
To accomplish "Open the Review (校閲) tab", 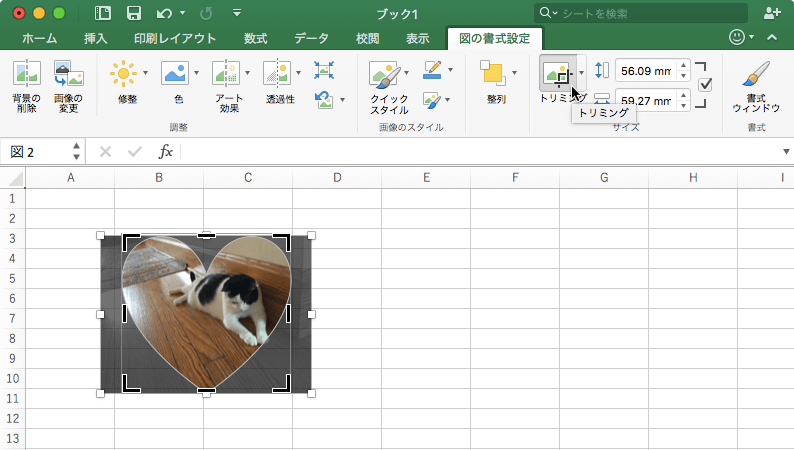I will (367, 38).
